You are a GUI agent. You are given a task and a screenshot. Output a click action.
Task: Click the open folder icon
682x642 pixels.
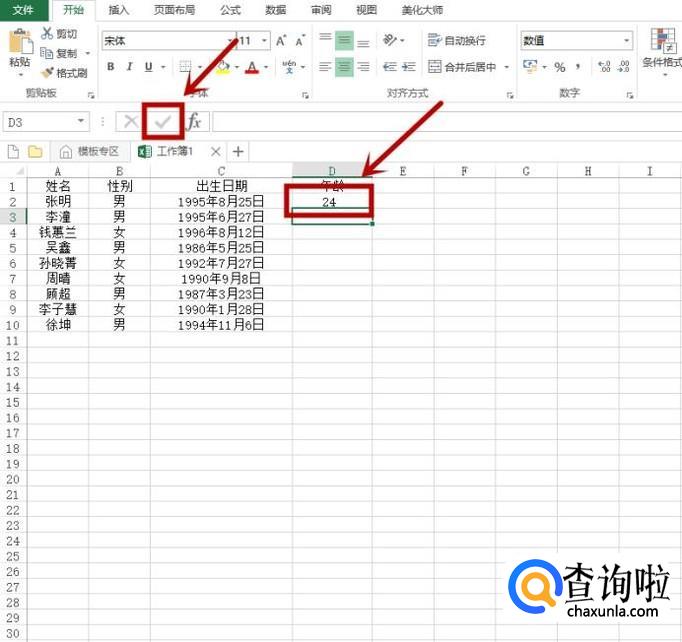pos(35,151)
